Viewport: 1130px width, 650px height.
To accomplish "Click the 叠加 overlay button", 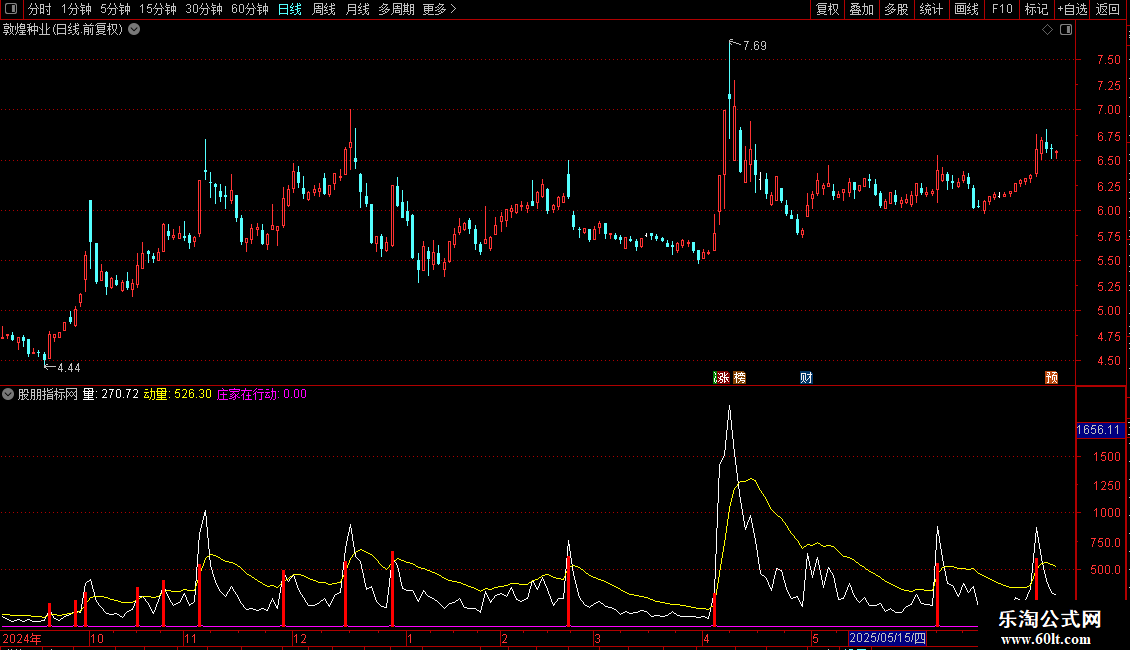I will coord(861,9).
